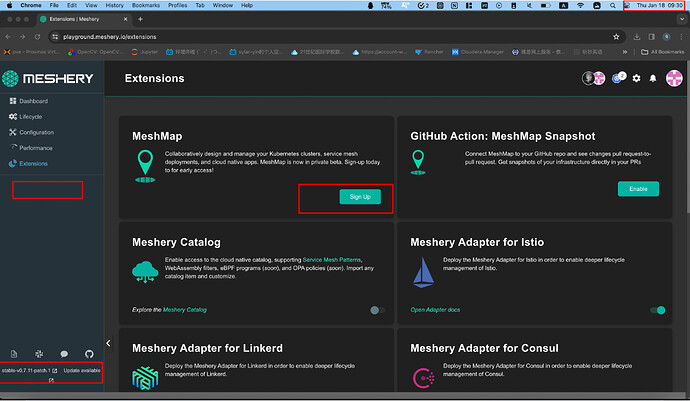Open the Performance section in sidebar
The width and height of the screenshot is (690, 401).
pyautogui.click(x=31, y=148)
